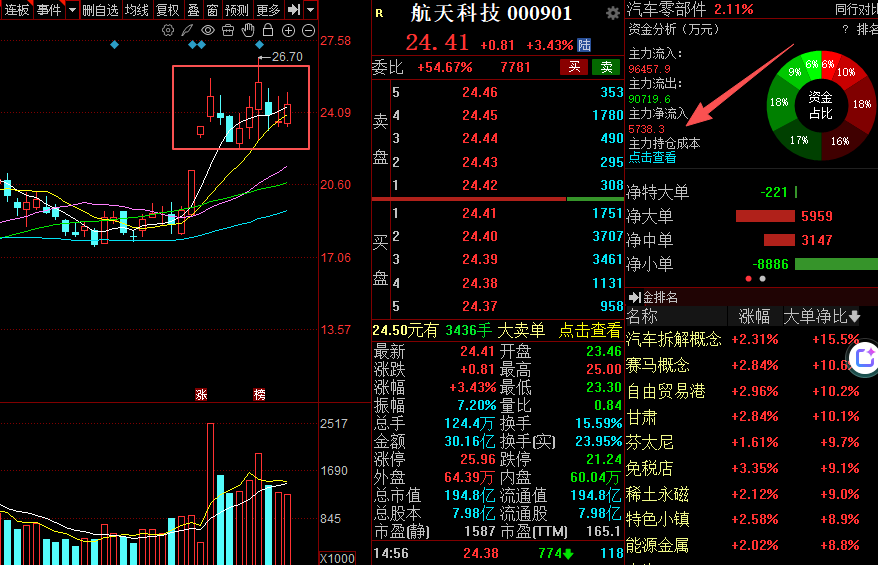This screenshot has width=878, height=565.
Task: Click the 同行对比 peer comparison tab
Action: pos(856,9)
